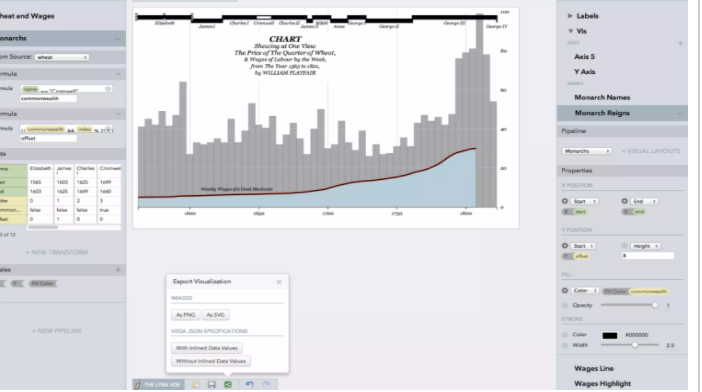The width and height of the screenshot is (702, 392).
Task: Open the X Position End dropdown
Action: 644,201
